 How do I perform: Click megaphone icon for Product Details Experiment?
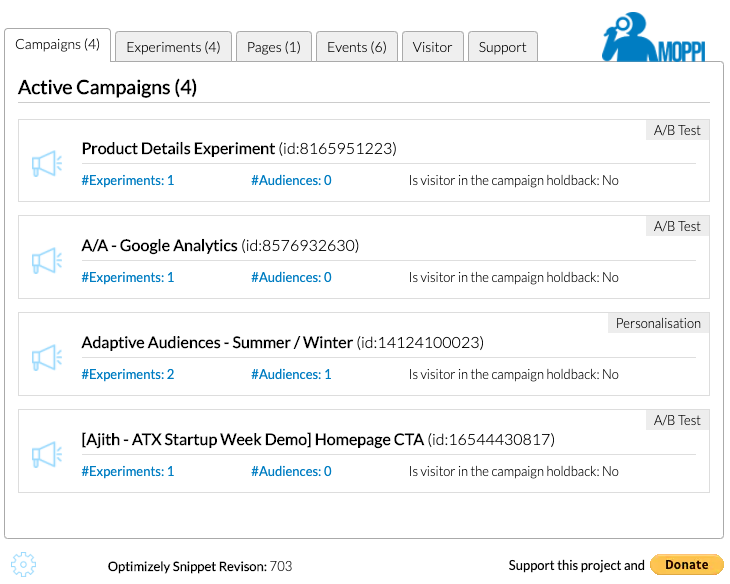pyautogui.click(x=47, y=163)
